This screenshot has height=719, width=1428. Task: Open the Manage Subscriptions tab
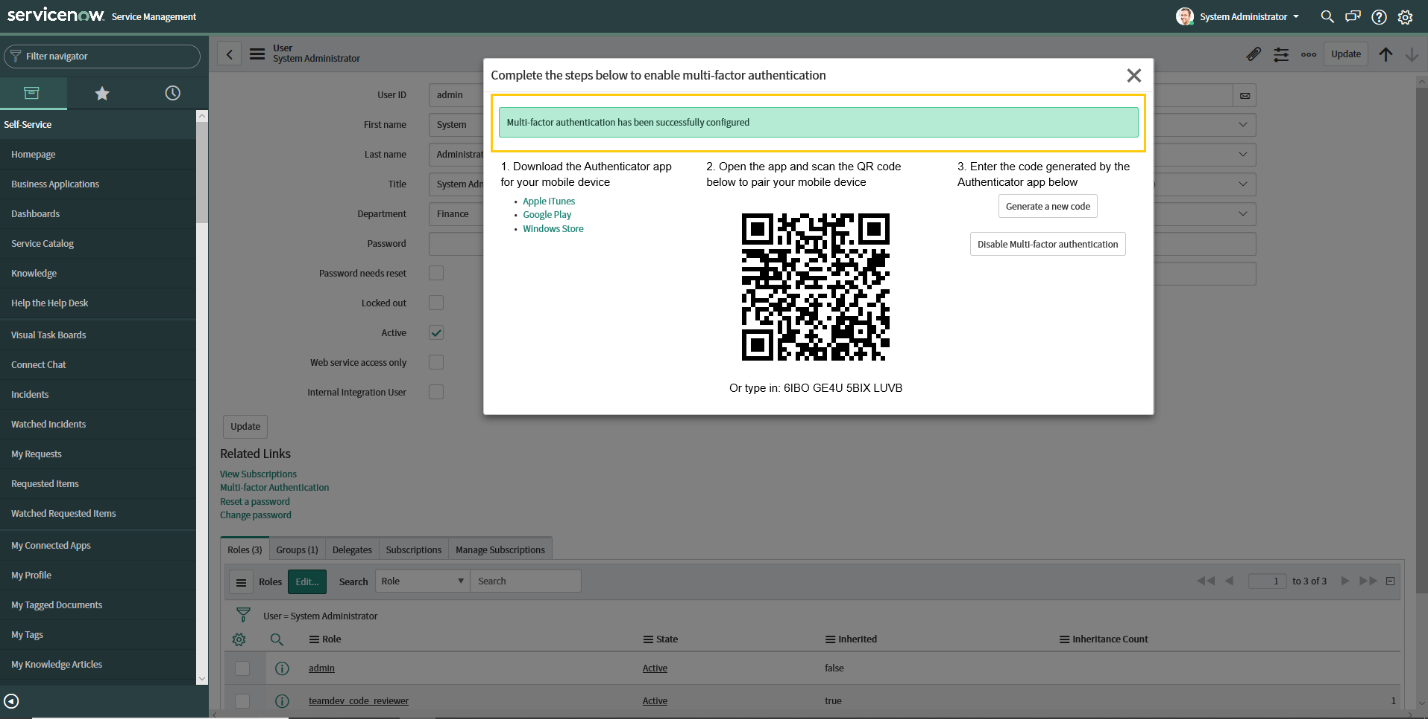pos(500,548)
